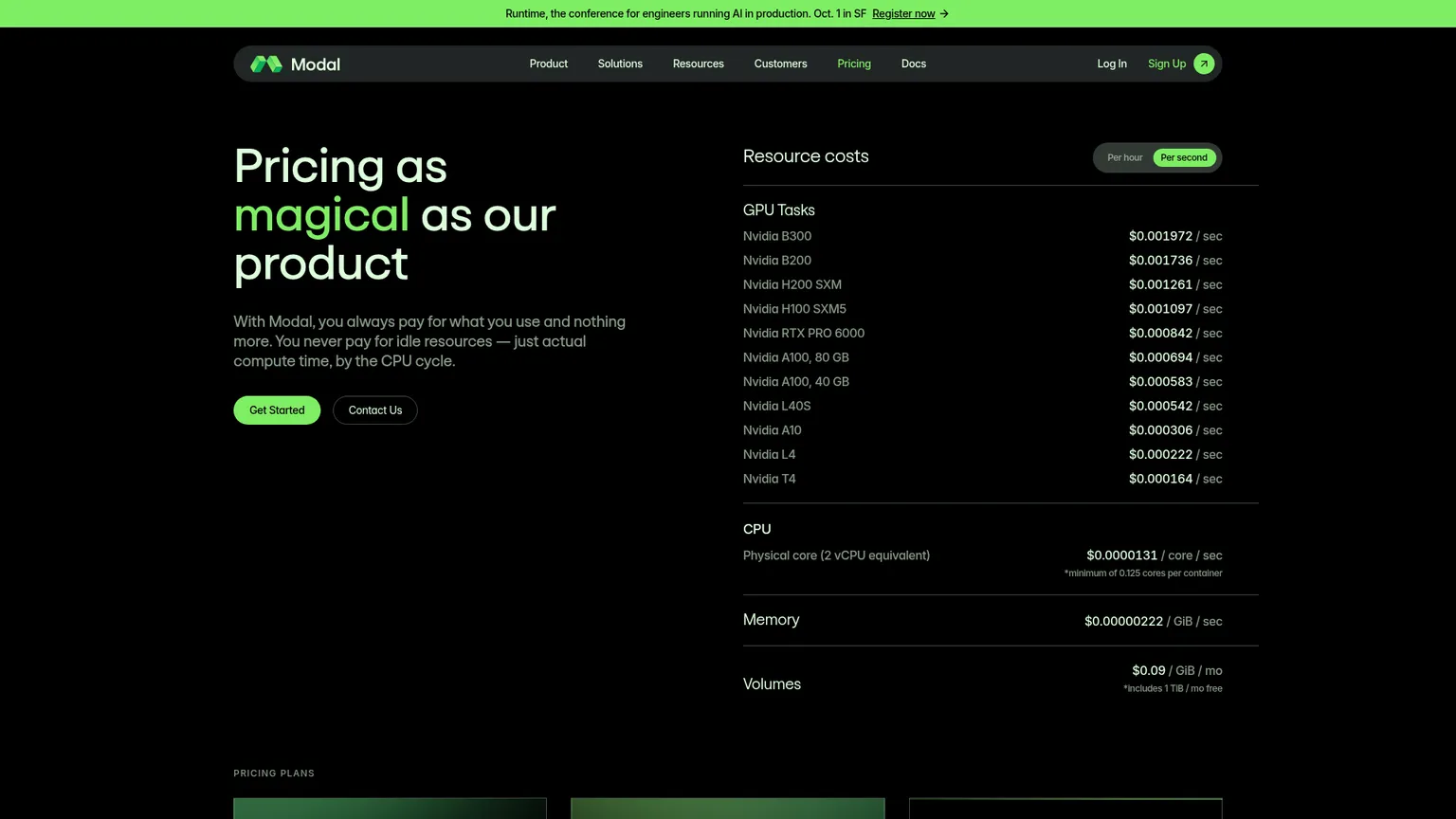Click the Sign Up text link
Viewport: 1456px width, 819px height.
(1167, 64)
